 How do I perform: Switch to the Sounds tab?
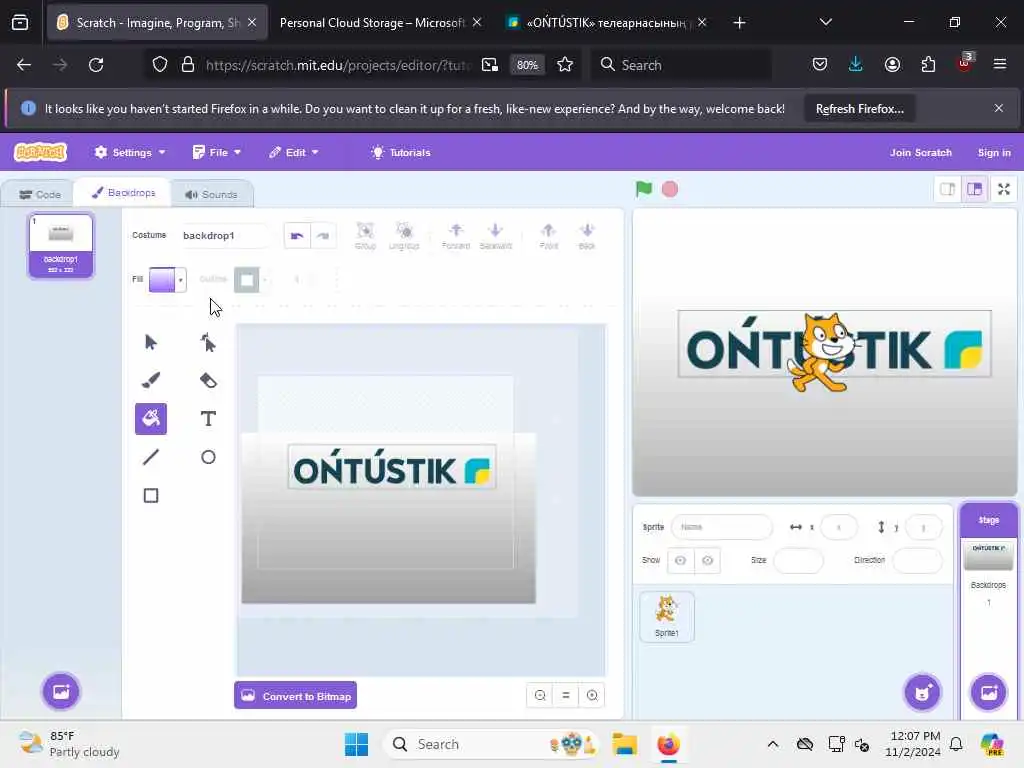pos(211,195)
